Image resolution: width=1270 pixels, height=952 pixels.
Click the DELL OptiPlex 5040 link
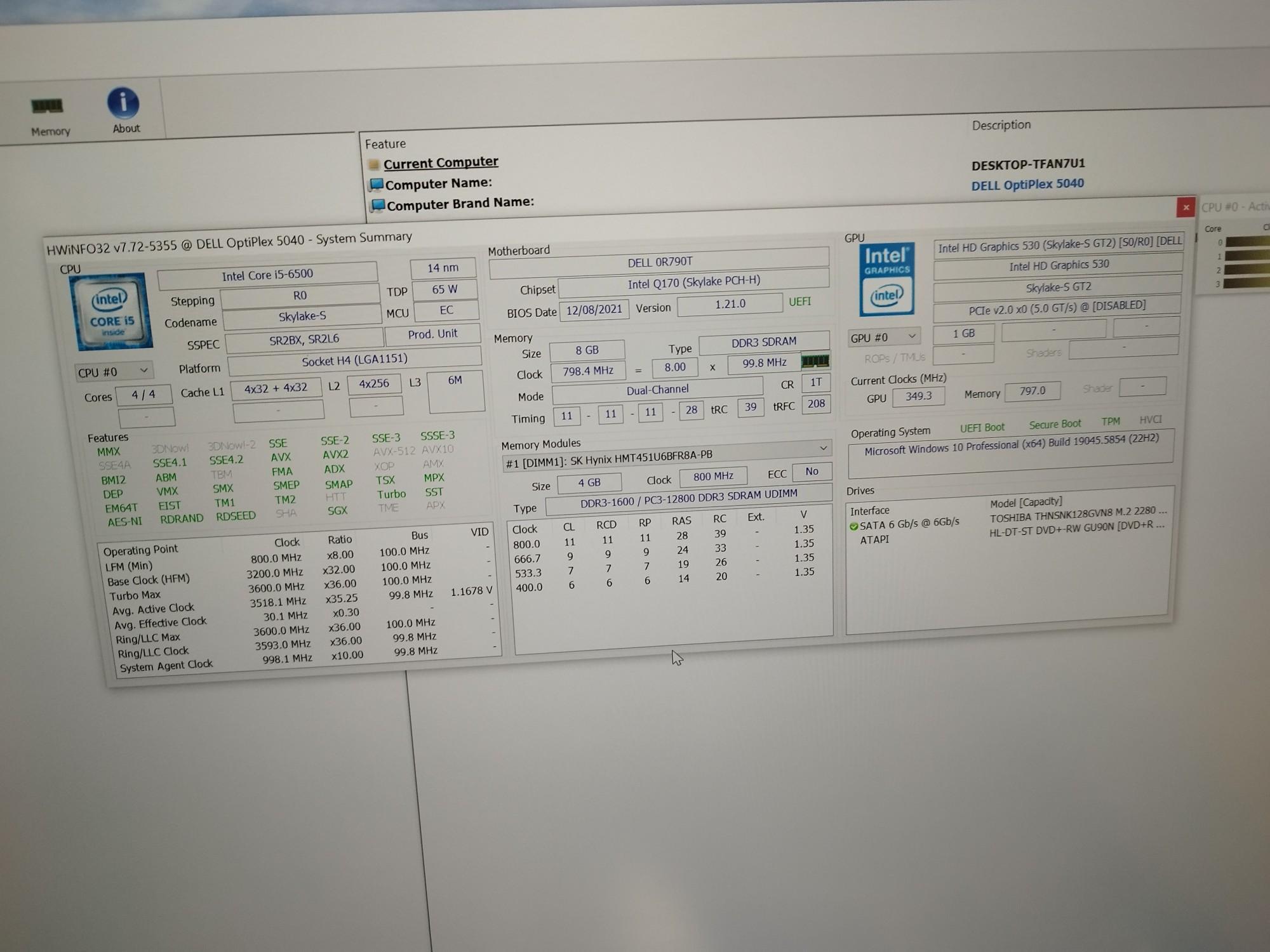tap(1027, 184)
